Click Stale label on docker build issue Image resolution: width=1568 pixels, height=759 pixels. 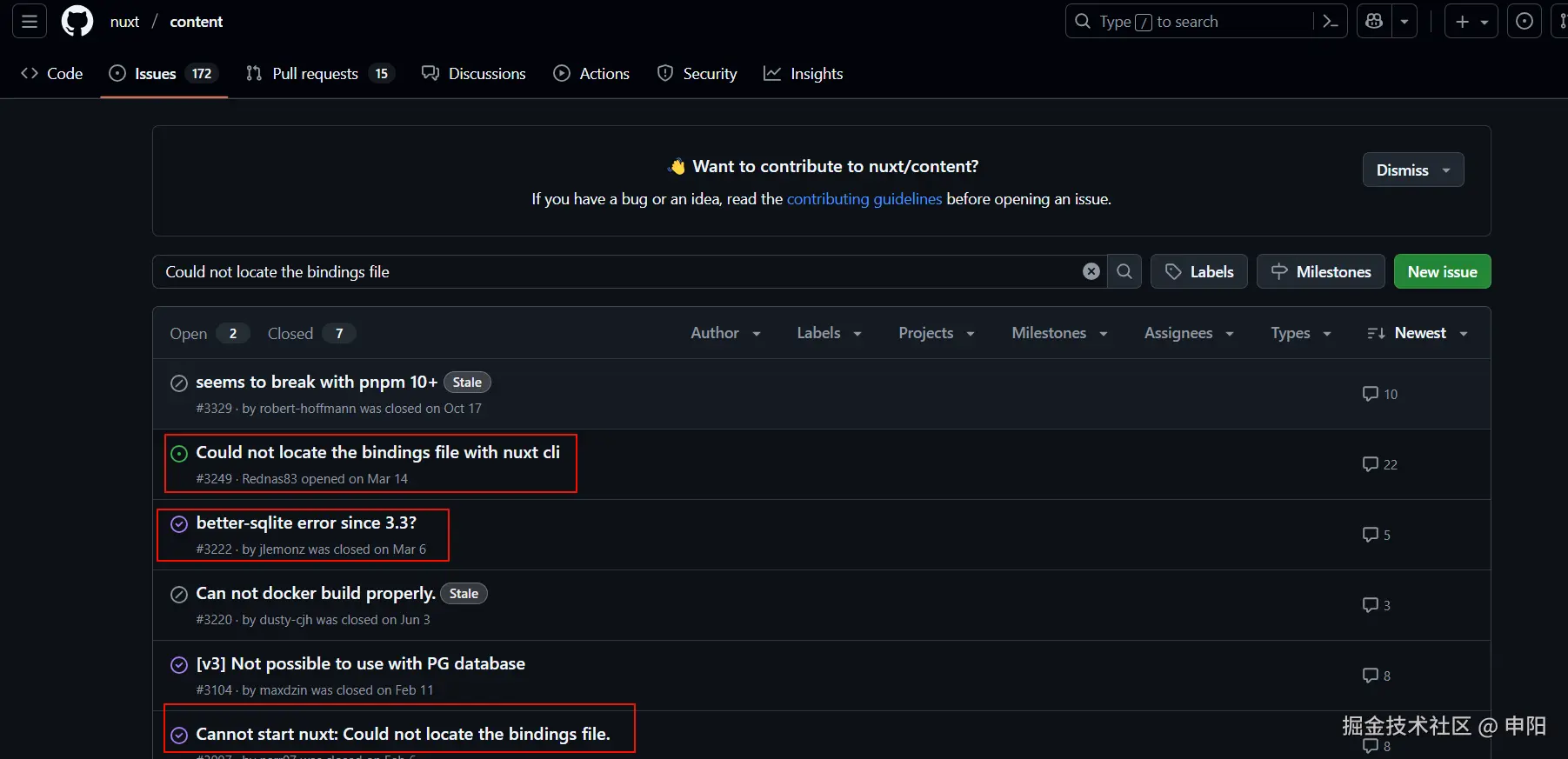(464, 594)
